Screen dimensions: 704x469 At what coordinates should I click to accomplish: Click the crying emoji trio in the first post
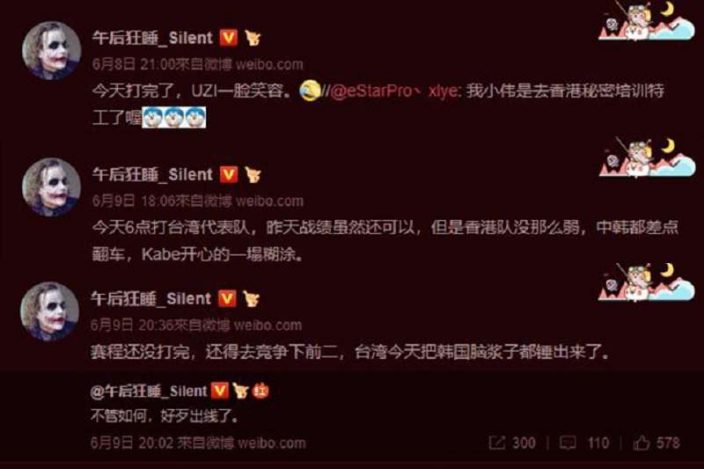(x=174, y=118)
